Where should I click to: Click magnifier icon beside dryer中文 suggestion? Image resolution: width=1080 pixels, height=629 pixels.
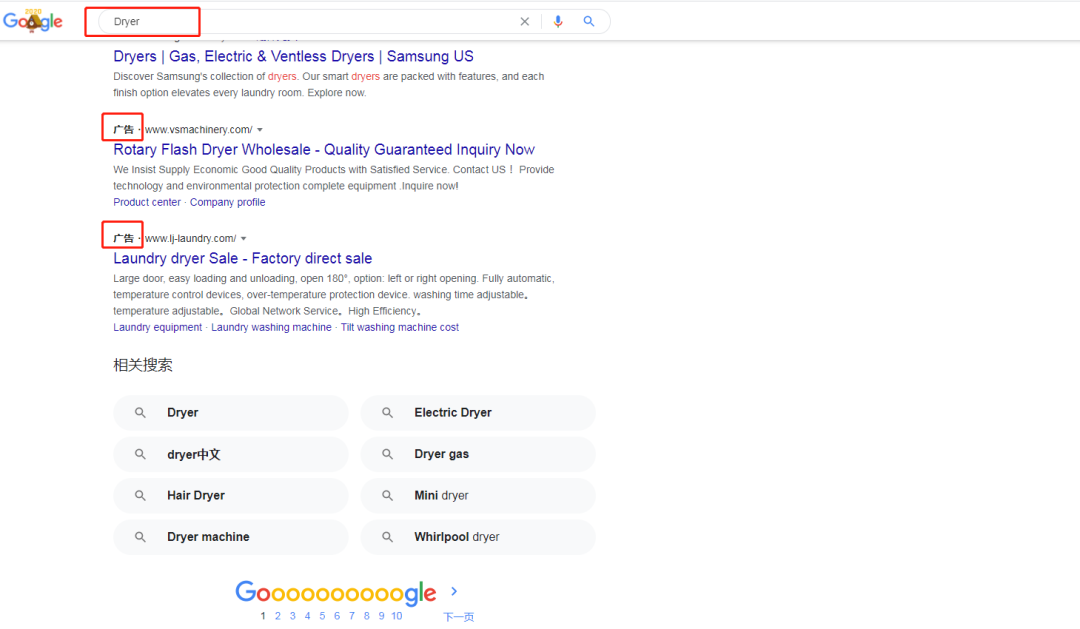click(x=140, y=454)
